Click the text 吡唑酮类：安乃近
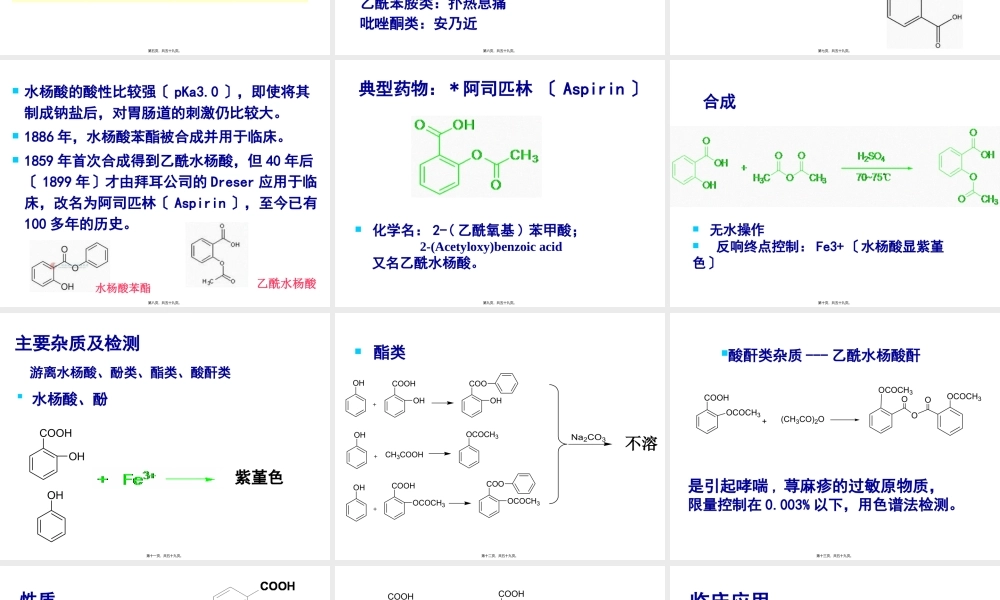 (x=418, y=24)
